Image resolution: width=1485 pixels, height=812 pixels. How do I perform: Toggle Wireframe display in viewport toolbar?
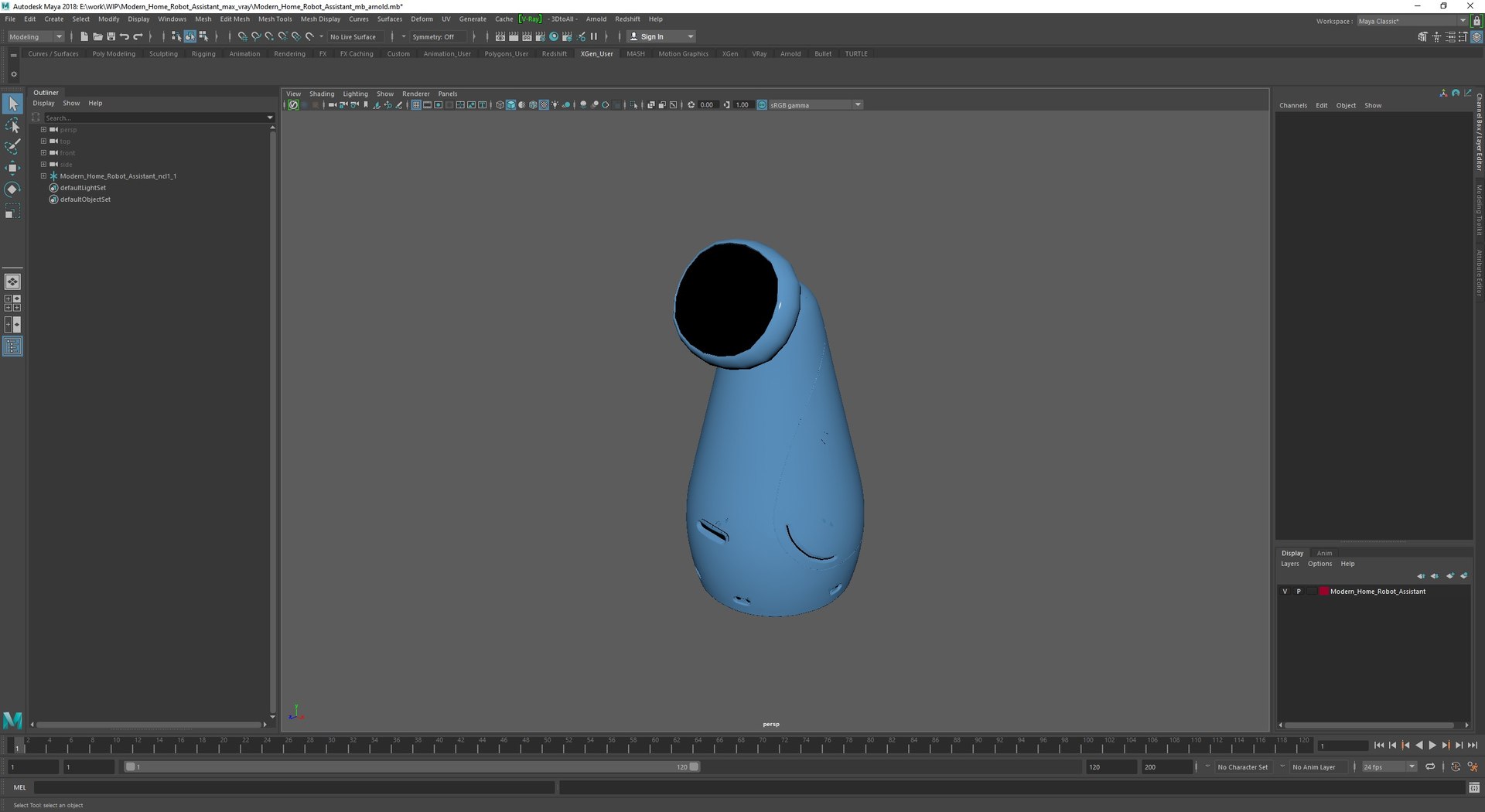500,105
